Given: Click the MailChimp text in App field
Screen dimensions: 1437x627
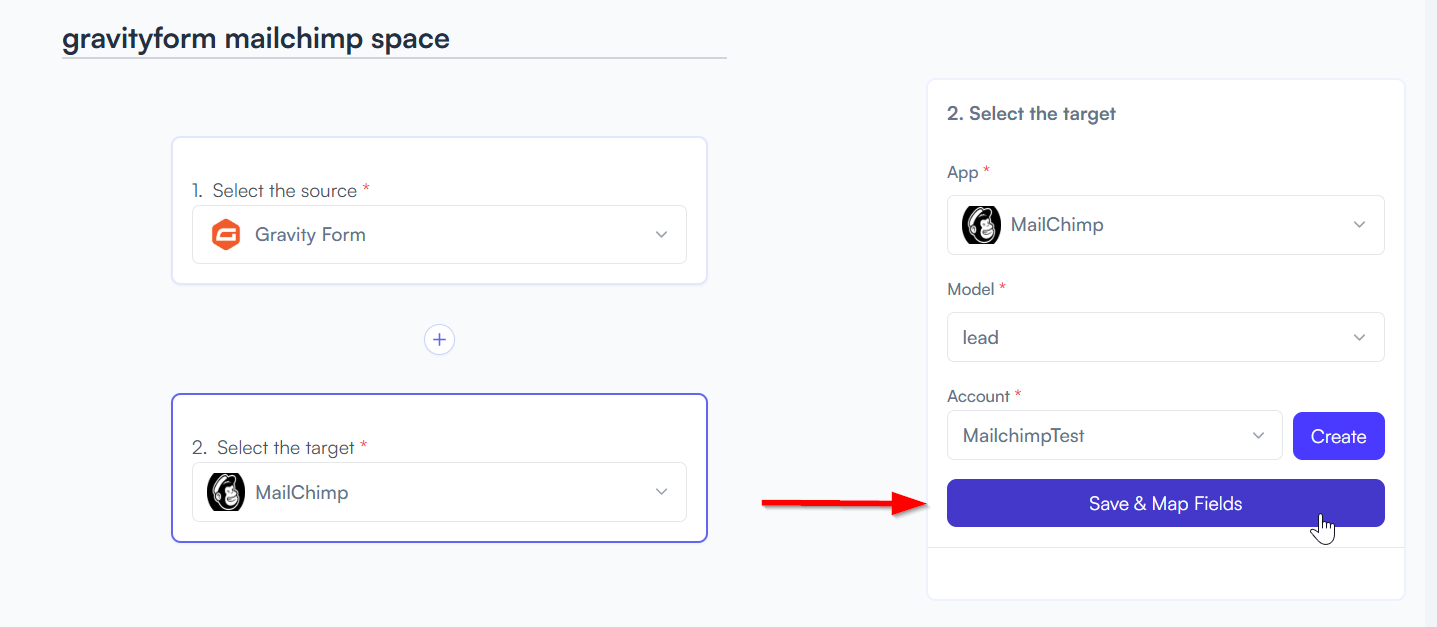Looking at the screenshot, I should pos(1057,225).
